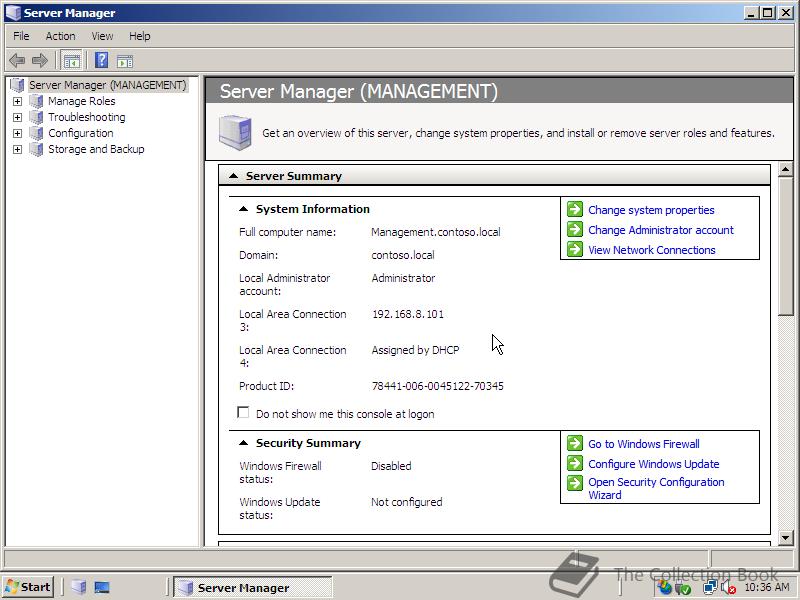Click green arrow icon beside Change system properties
Image resolution: width=800 pixels, height=600 pixels.
tap(575, 209)
